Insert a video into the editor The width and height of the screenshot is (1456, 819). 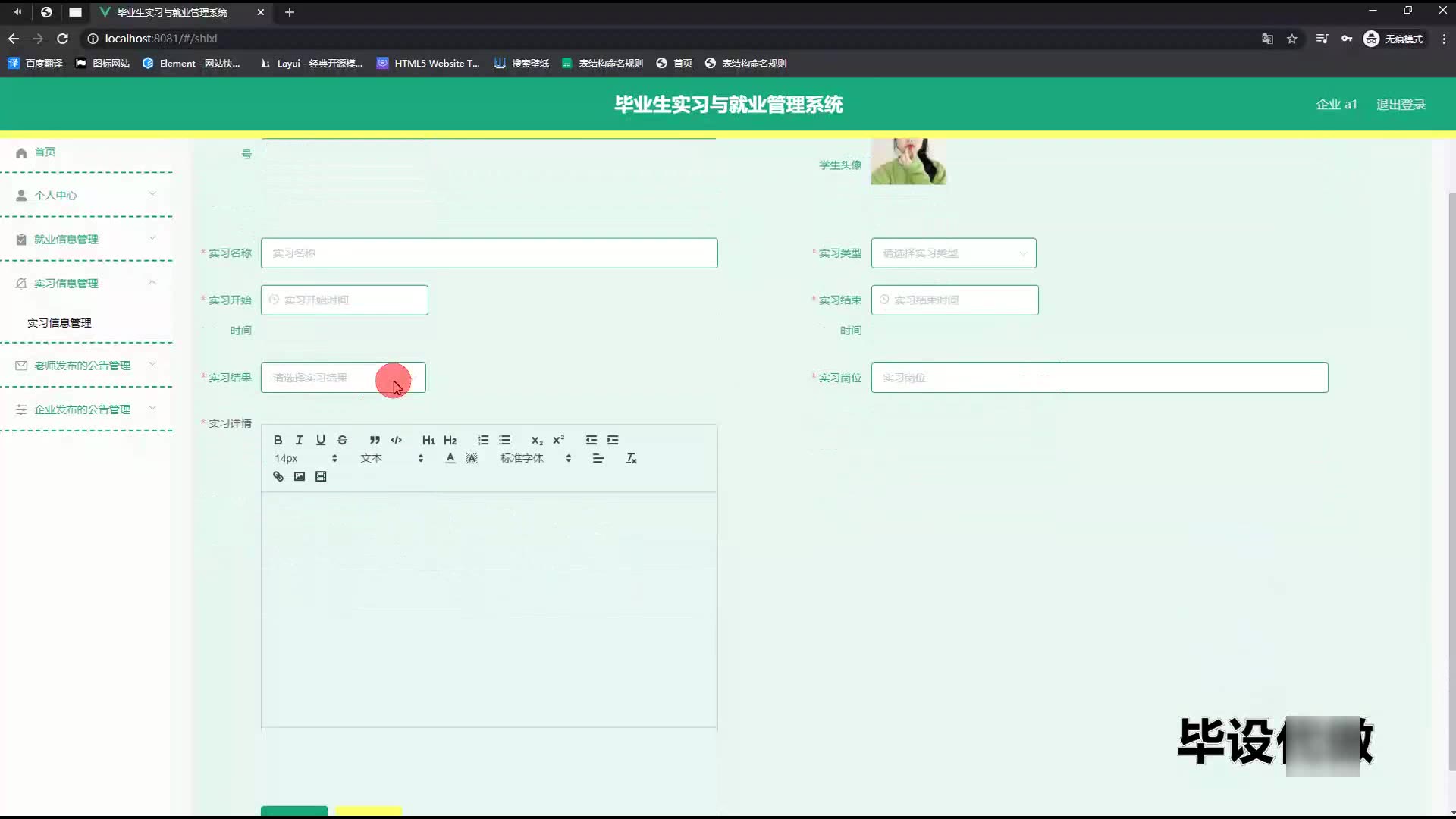click(321, 476)
